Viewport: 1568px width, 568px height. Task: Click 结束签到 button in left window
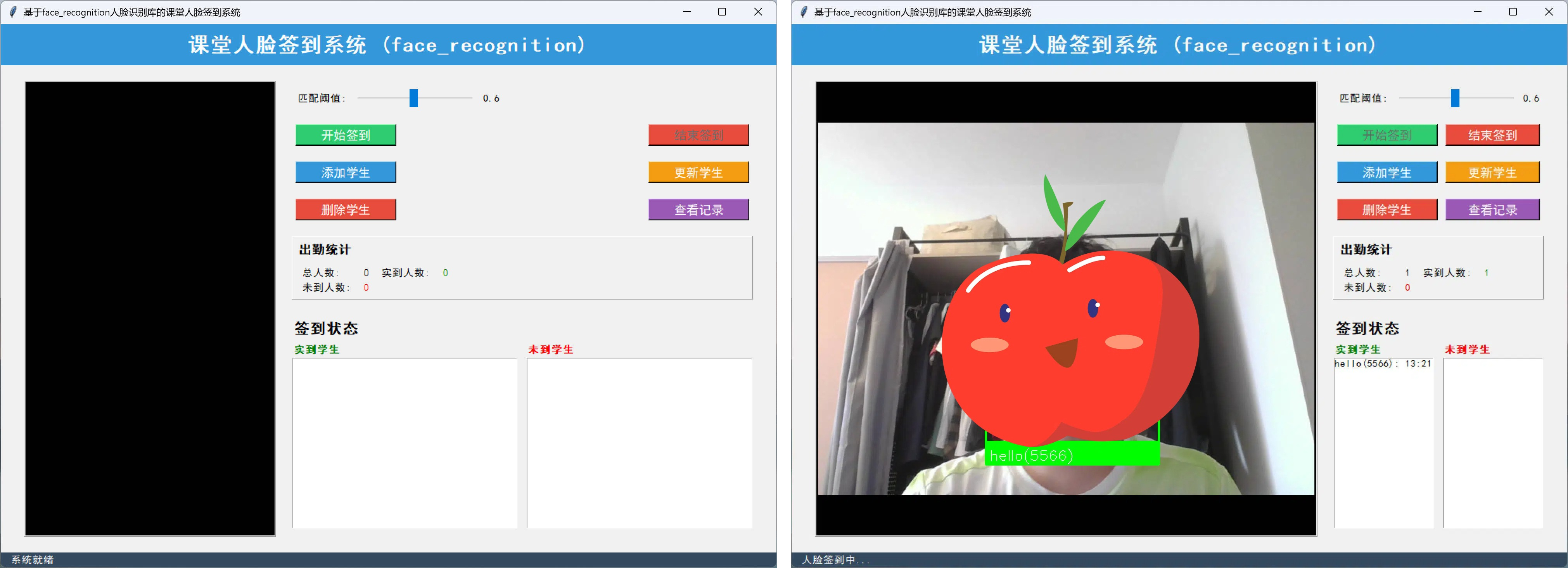click(699, 135)
